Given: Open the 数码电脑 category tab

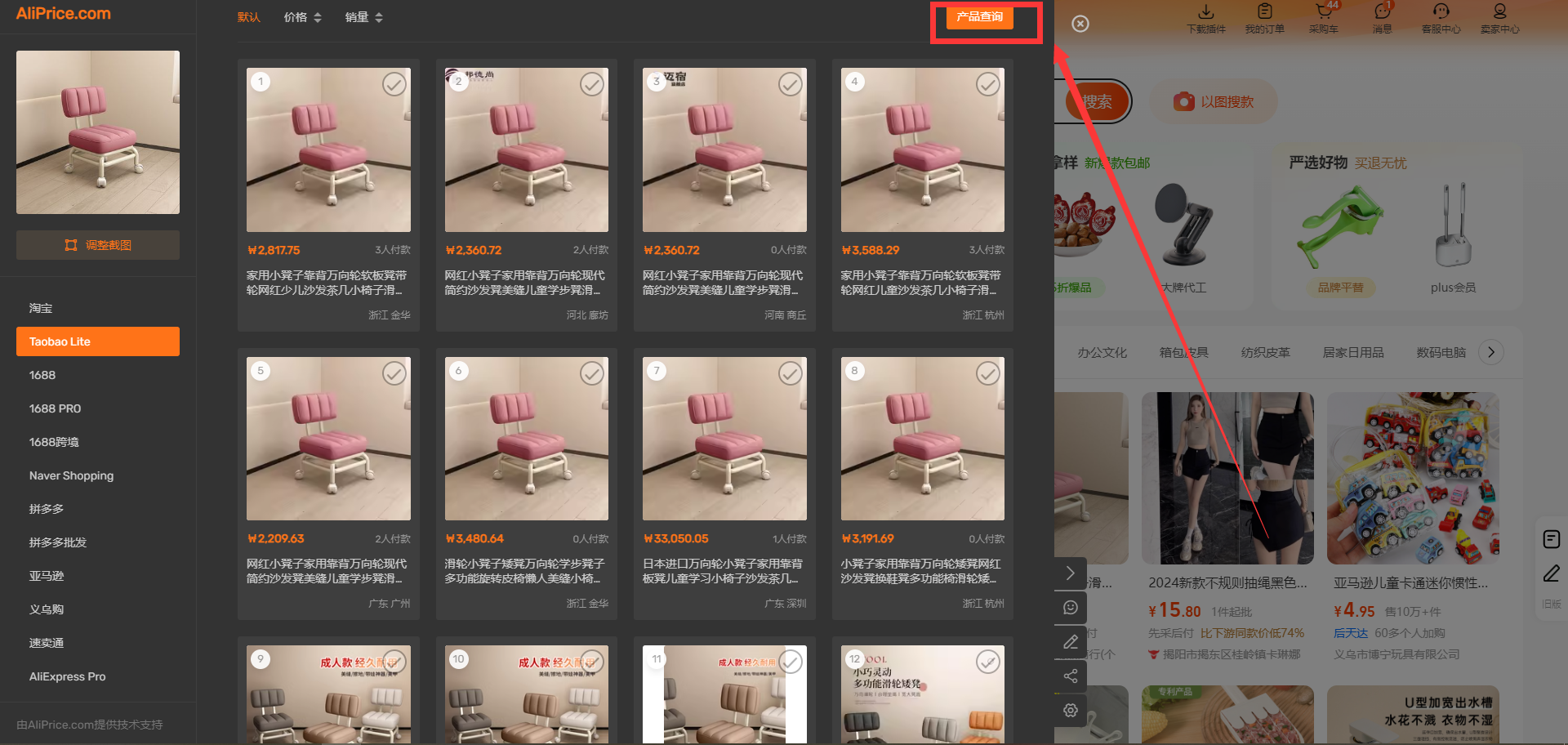Looking at the screenshot, I should [x=1441, y=352].
